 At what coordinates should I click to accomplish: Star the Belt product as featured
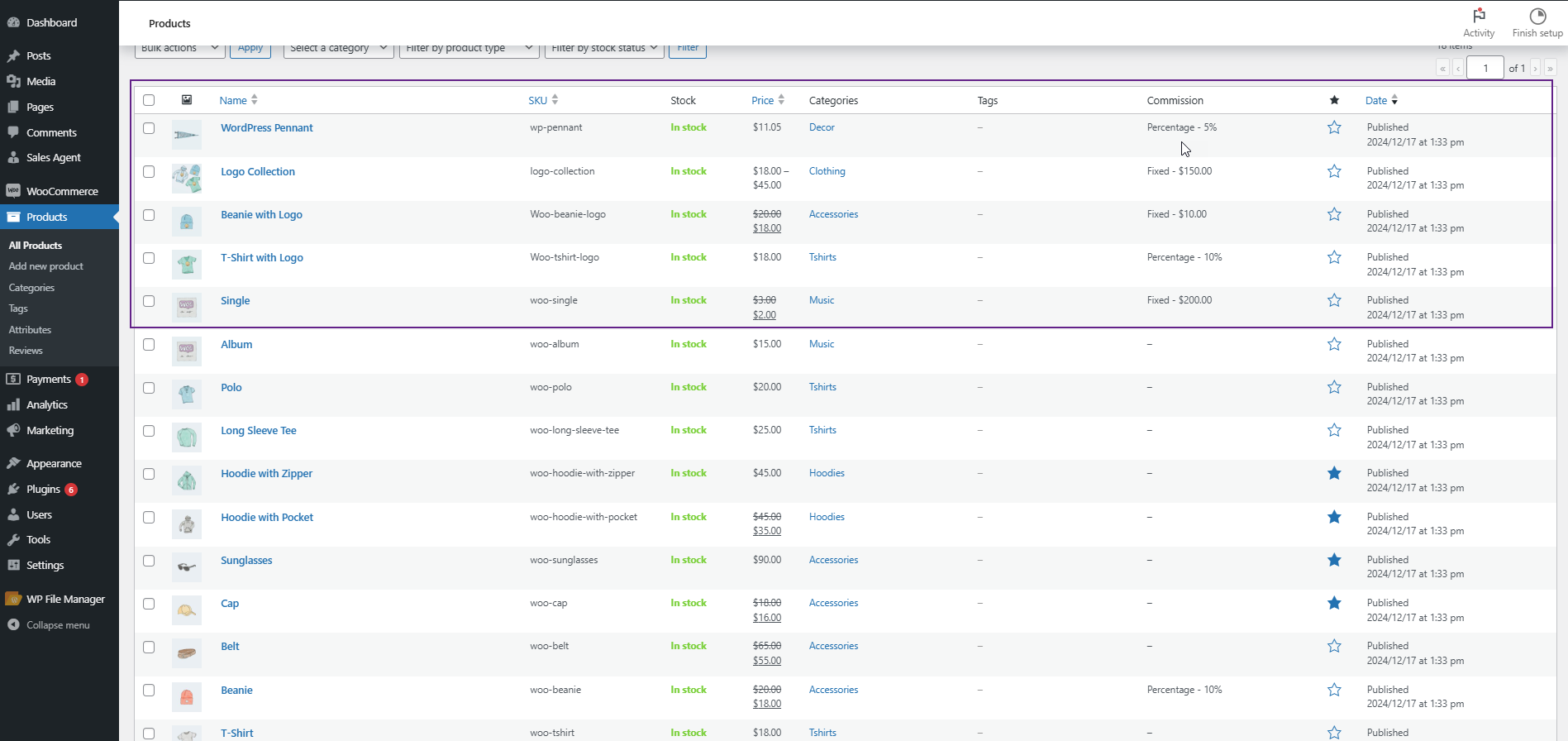pyautogui.click(x=1333, y=647)
